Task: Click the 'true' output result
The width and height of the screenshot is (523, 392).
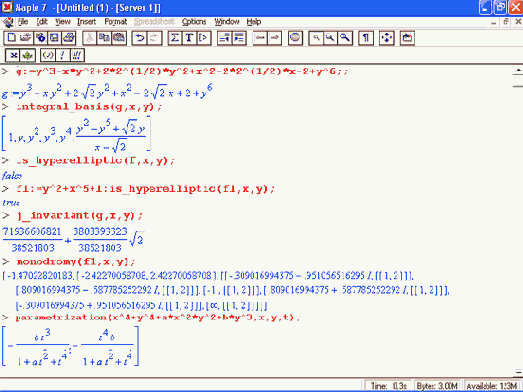Action: tap(11, 203)
